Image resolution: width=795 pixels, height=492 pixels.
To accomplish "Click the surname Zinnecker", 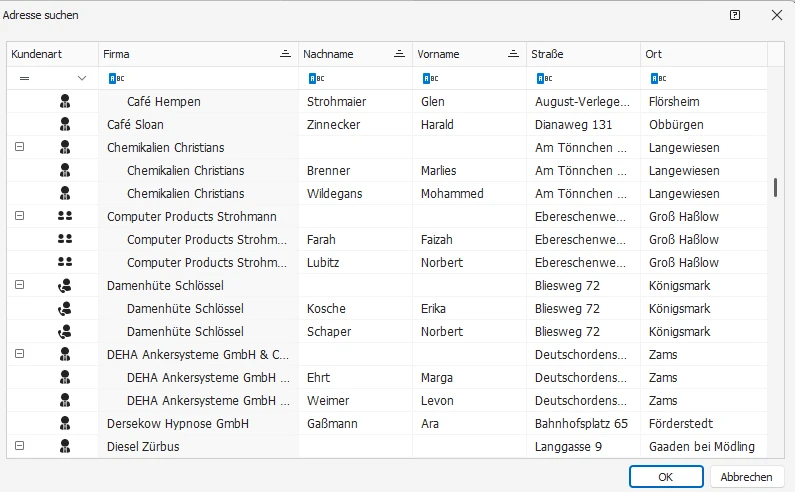I will pos(333,124).
